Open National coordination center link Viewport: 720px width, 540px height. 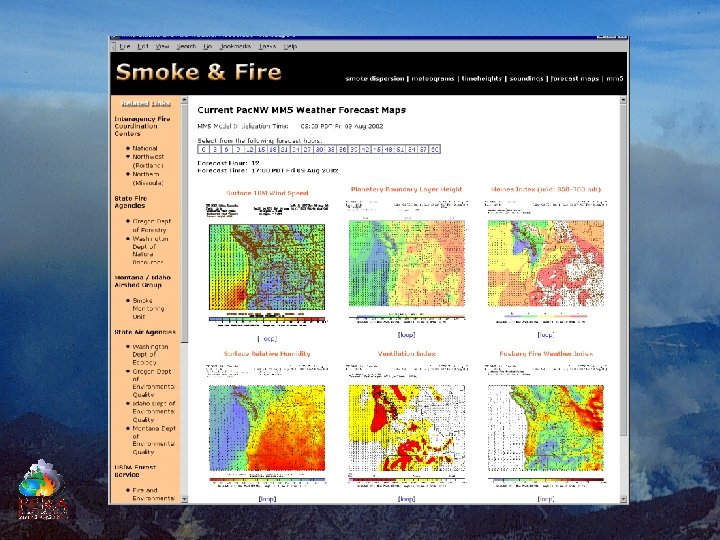click(145, 148)
